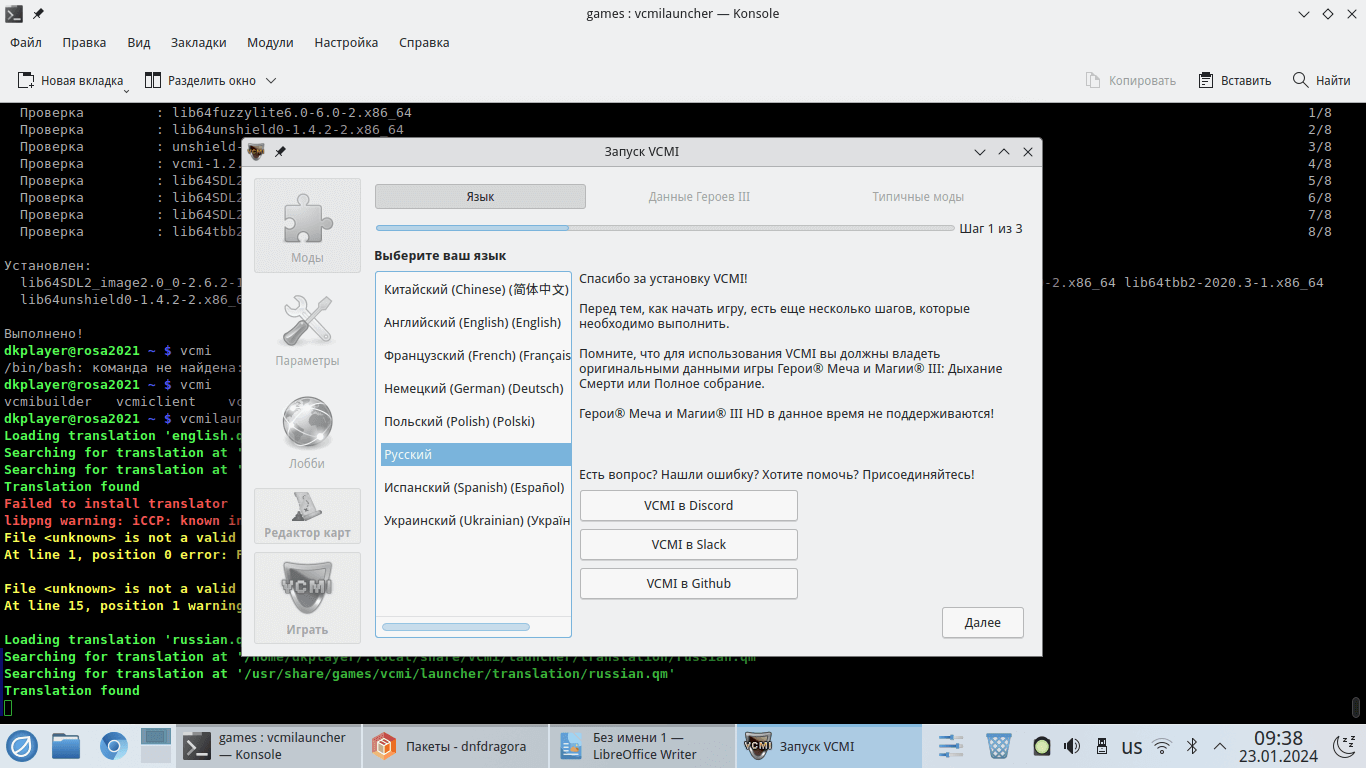Open system settings sliders tray icon
The image size is (1366, 768).
click(x=951, y=746)
